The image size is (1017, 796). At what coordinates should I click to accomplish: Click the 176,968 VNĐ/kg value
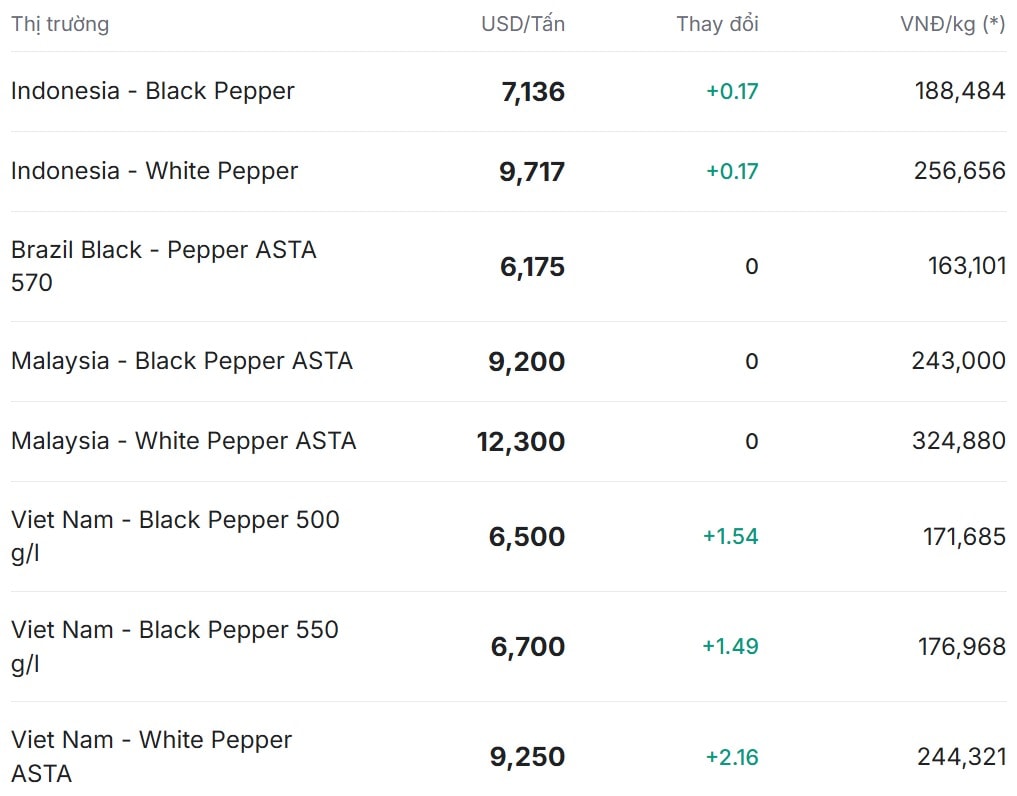[x=961, y=647]
